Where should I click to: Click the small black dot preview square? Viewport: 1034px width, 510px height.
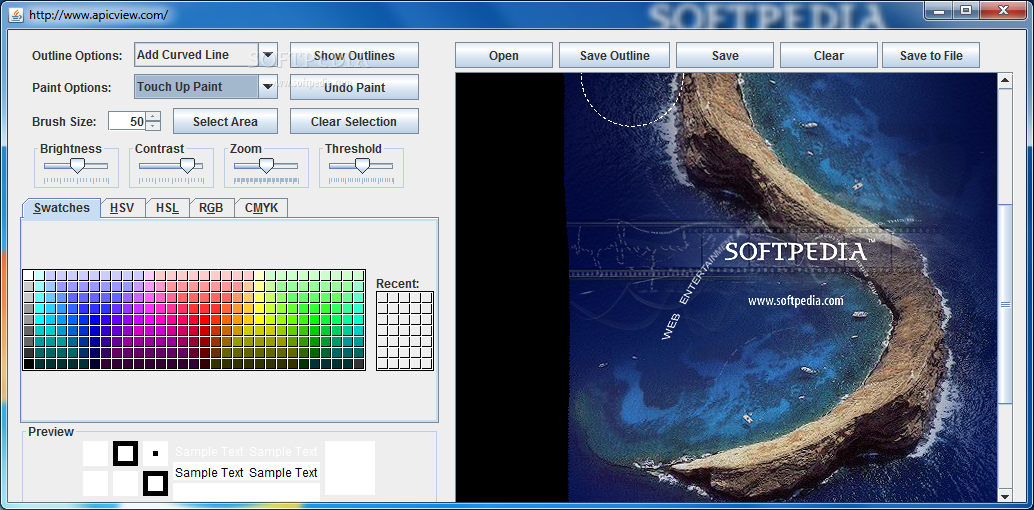tap(156, 453)
